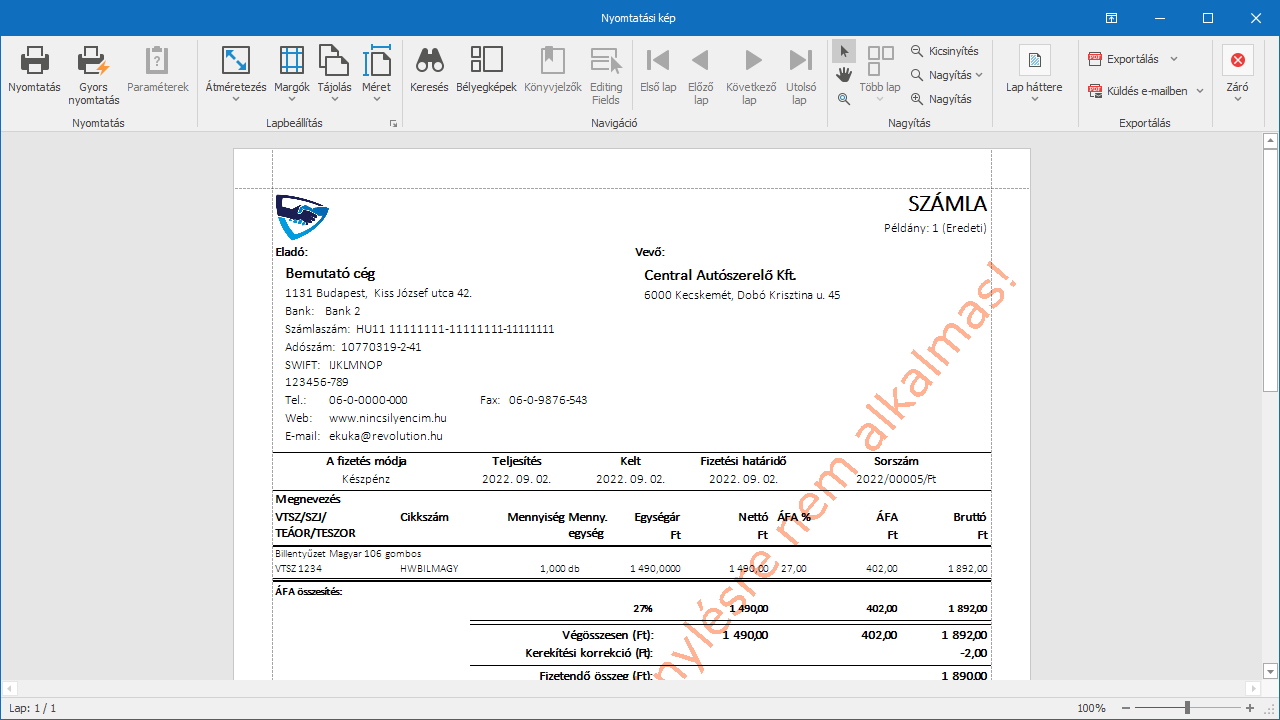The width and height of the screenshot is (1280, 720).
Task: Expand the Küldés e-mailben arrow
Action: coord(1202,91)
